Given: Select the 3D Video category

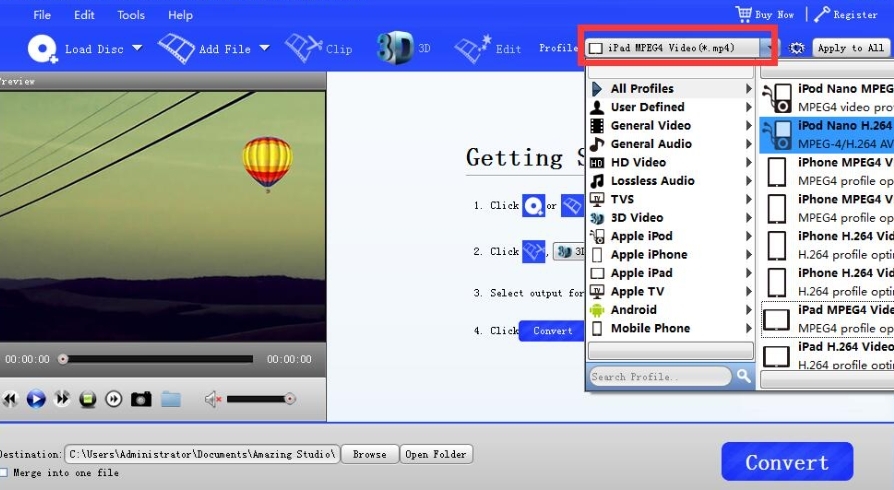Looking at the screenshot, I should [x=671, y=217].
